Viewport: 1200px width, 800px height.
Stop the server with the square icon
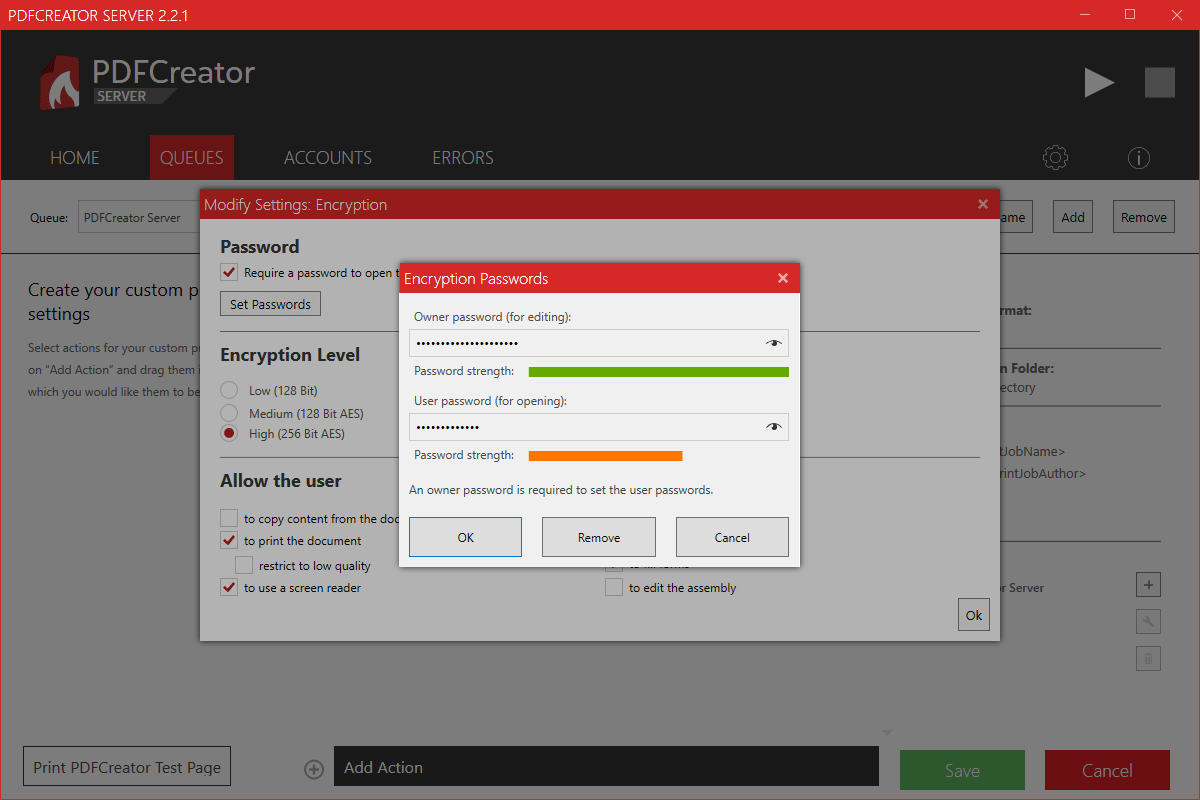click(1160, 83)
